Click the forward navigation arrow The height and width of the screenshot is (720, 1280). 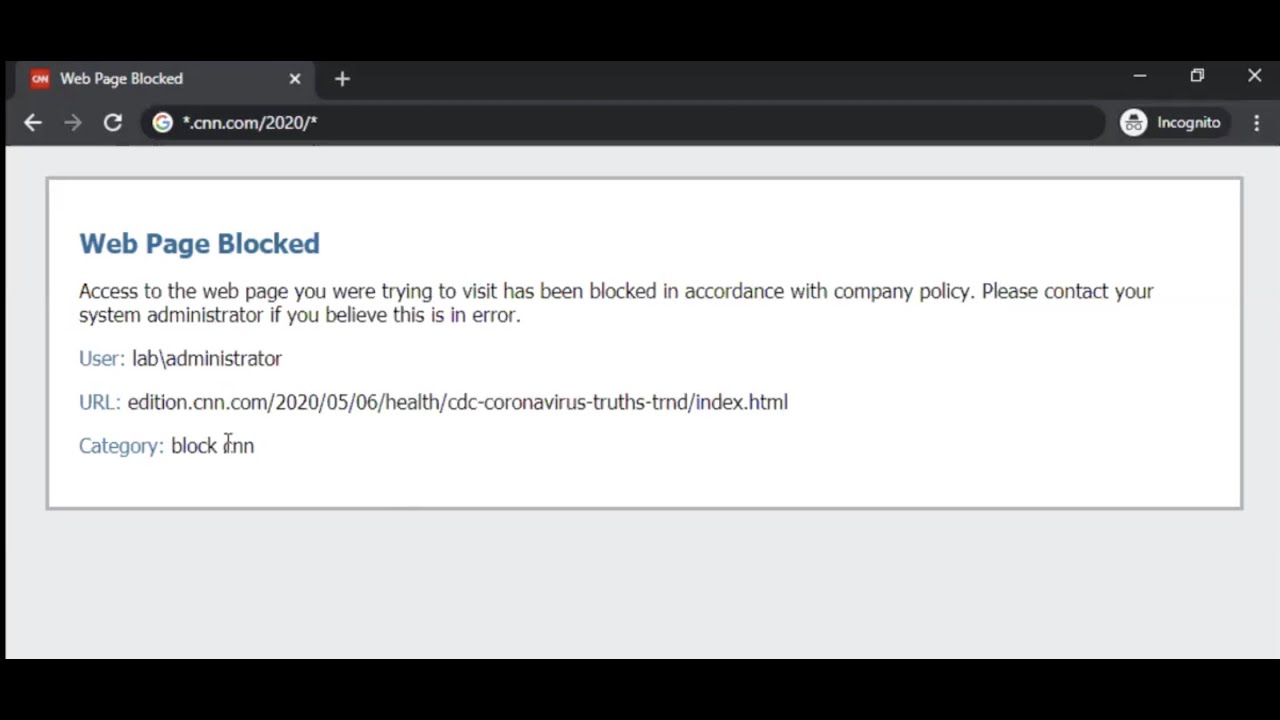click(72, 123)
